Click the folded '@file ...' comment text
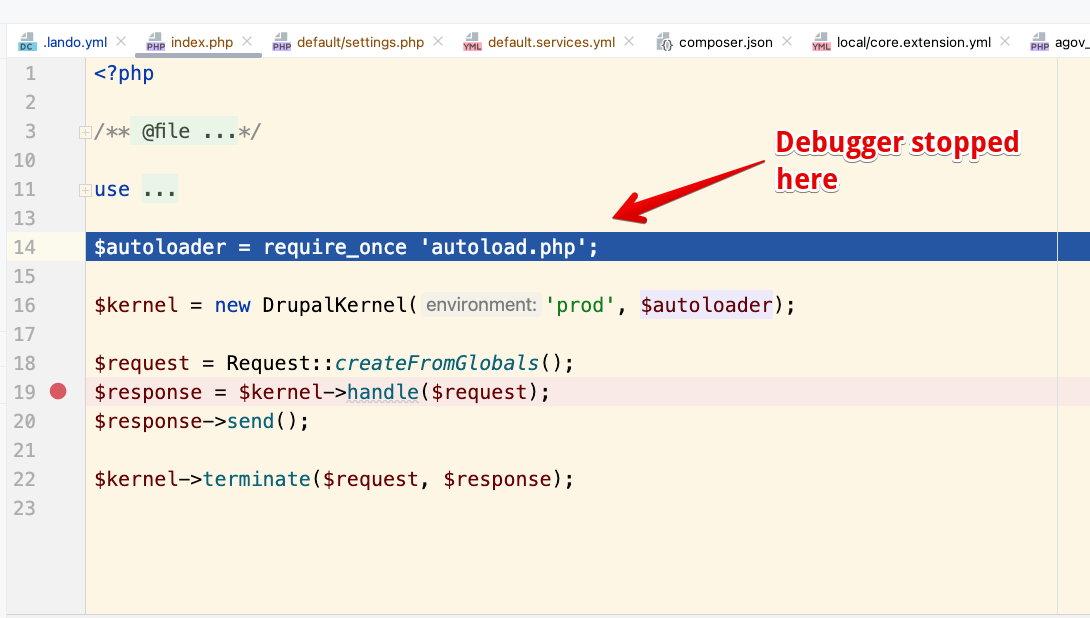Viewport: 1090px width, 618px height. 184,131
